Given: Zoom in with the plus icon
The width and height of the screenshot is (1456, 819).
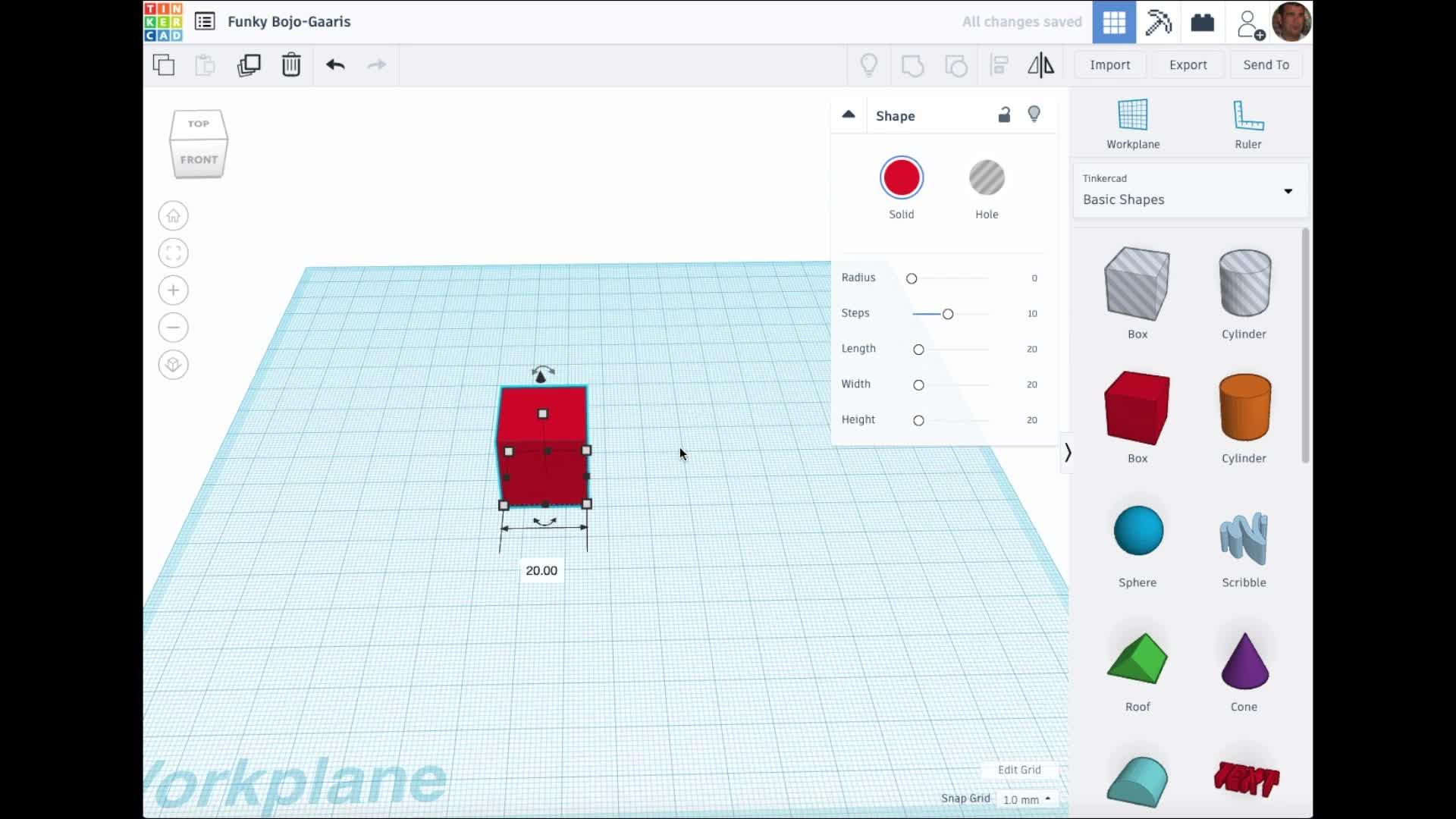Looking at the screenshot, I should pos(173,290).
